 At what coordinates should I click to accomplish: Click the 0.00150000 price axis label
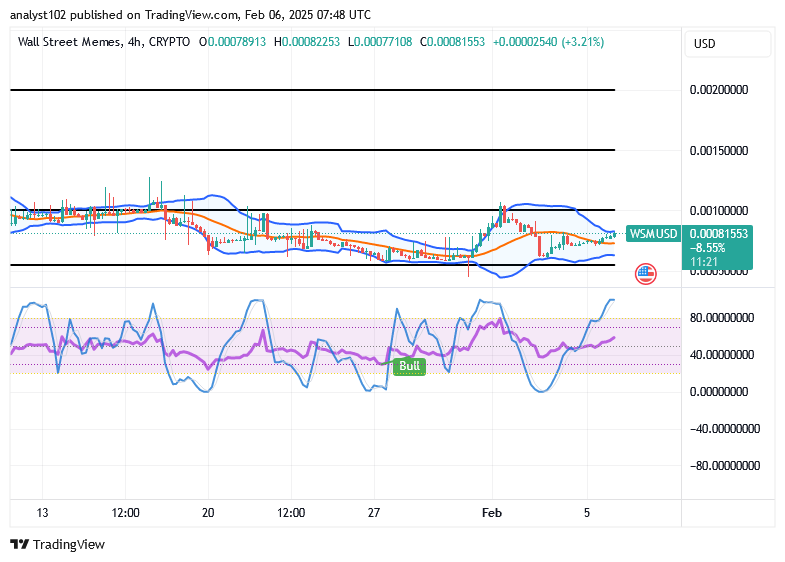(x=719, y=151)
